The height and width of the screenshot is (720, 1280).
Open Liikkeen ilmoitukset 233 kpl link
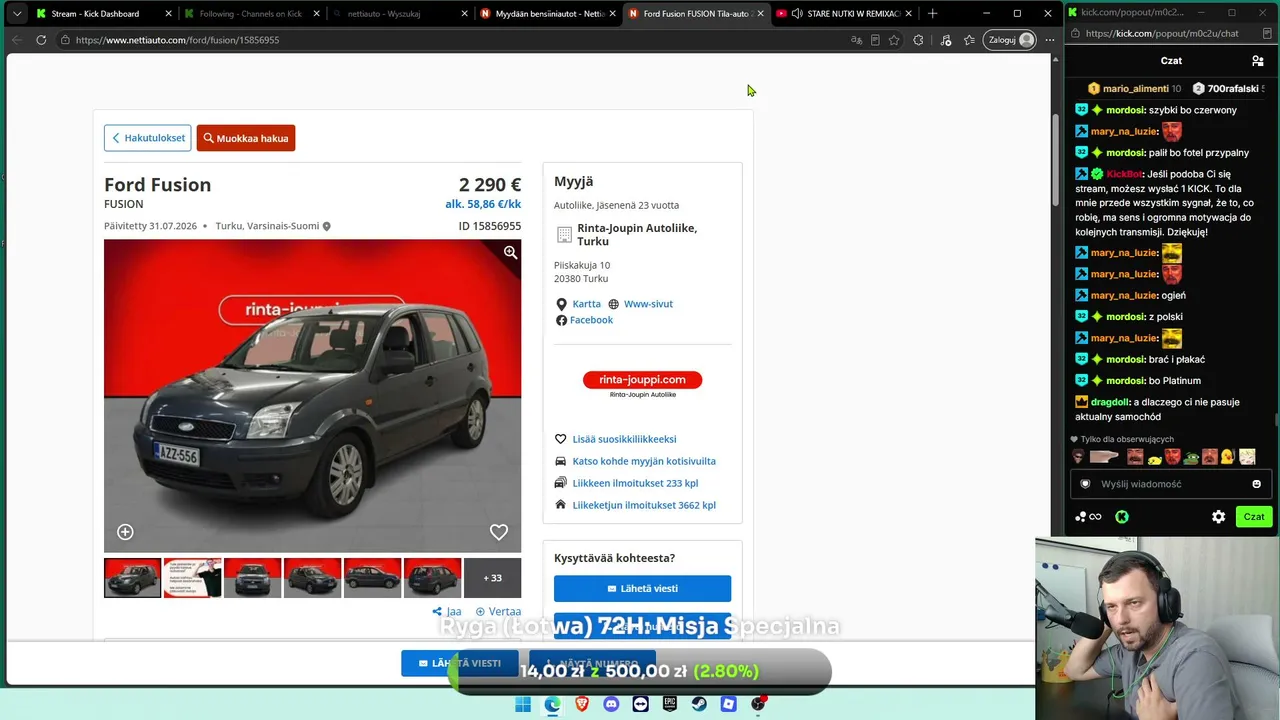click(635, 483)
